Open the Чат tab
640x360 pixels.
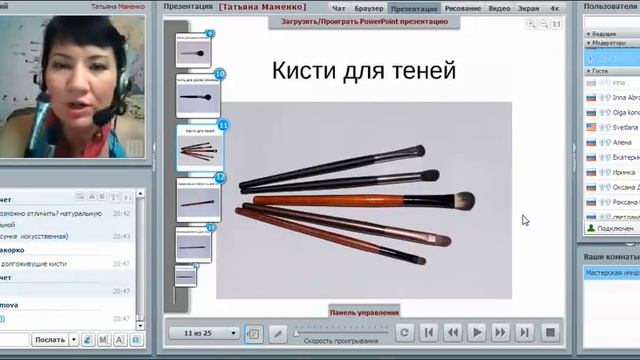(339, 8)
